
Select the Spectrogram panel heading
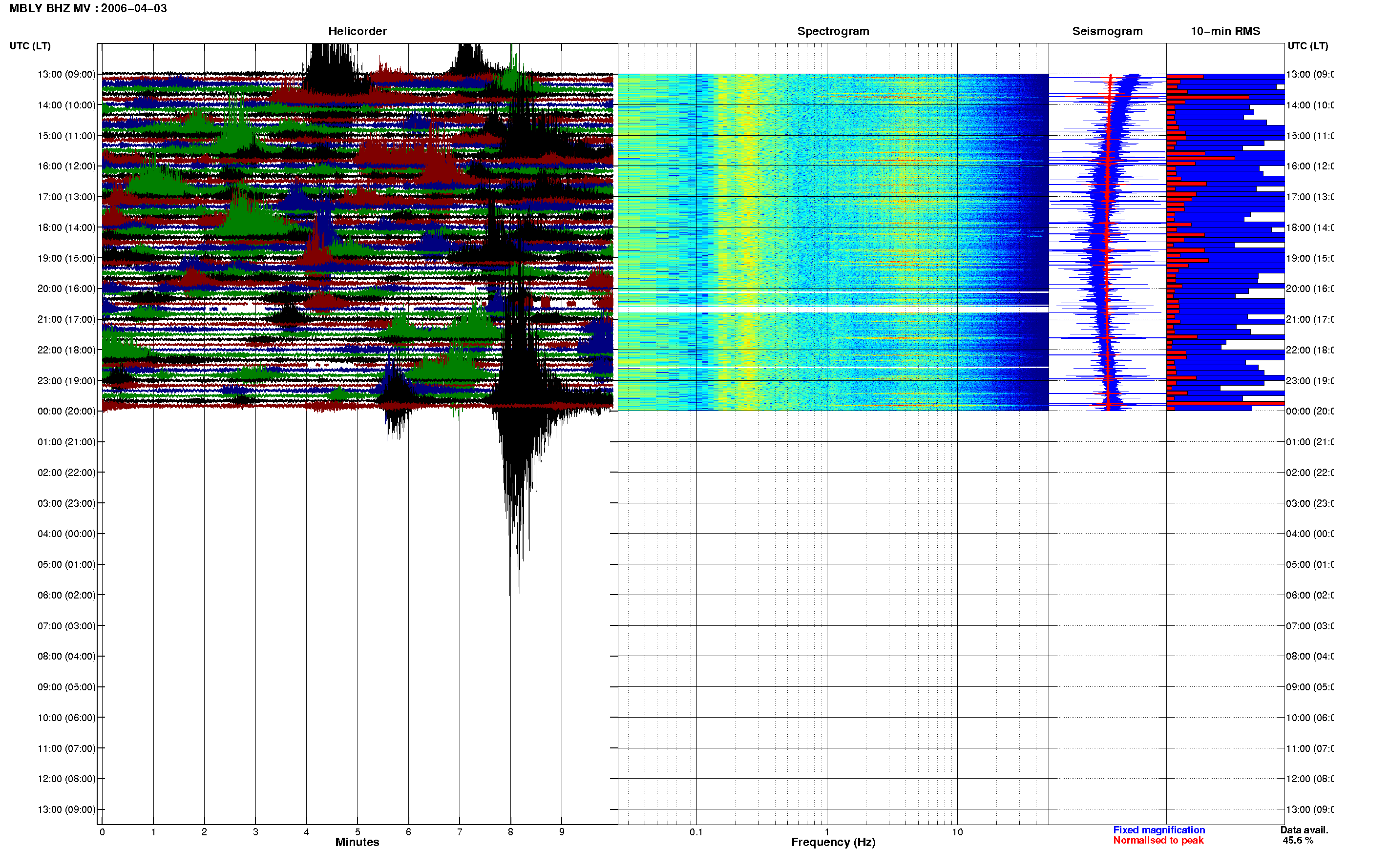click(833, 32)
